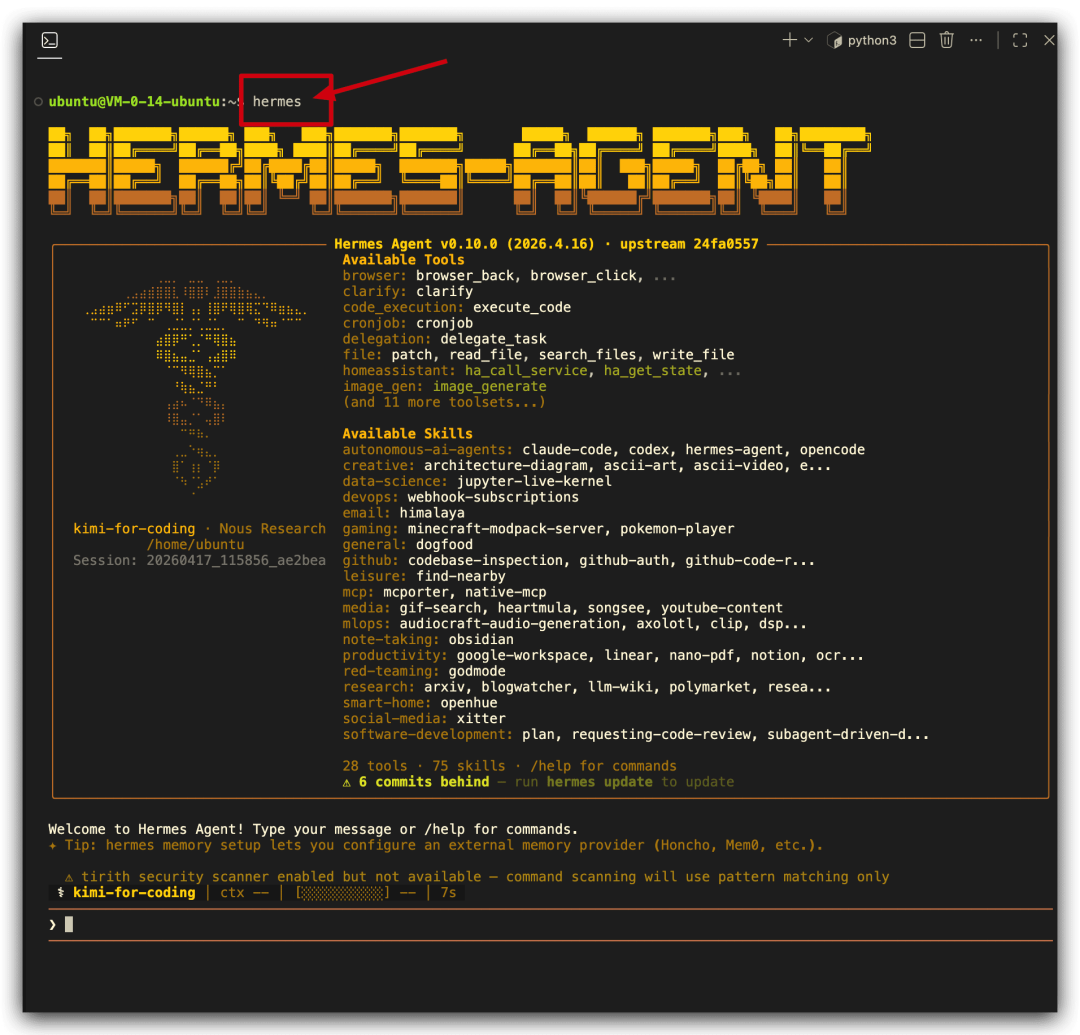Click the github skills row
Viewport: 1080px width, 1035px height.
pos(579,561)
